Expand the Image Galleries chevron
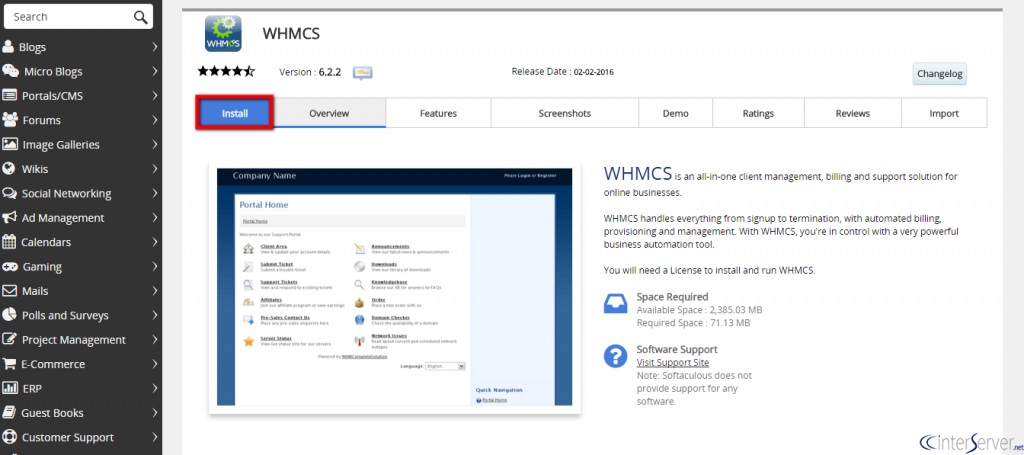Image resolution: width=1024 pixels, height=455 pixels. tap(155, 144)
